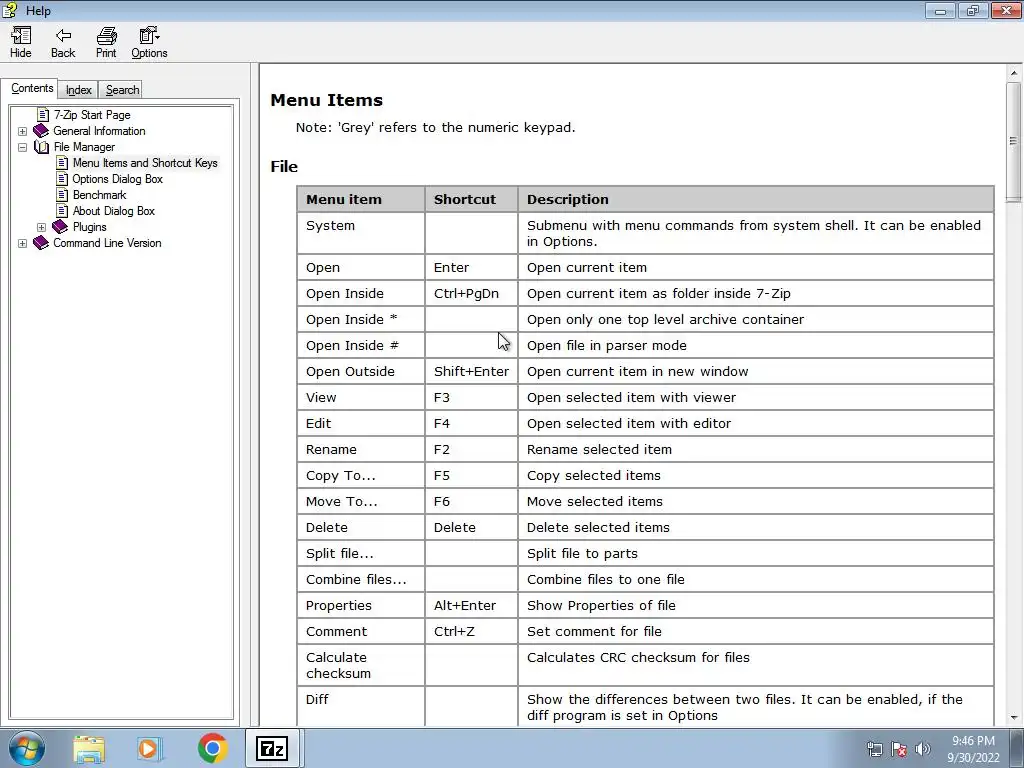Click the 'Menu Items' page heading

point(327,100)
